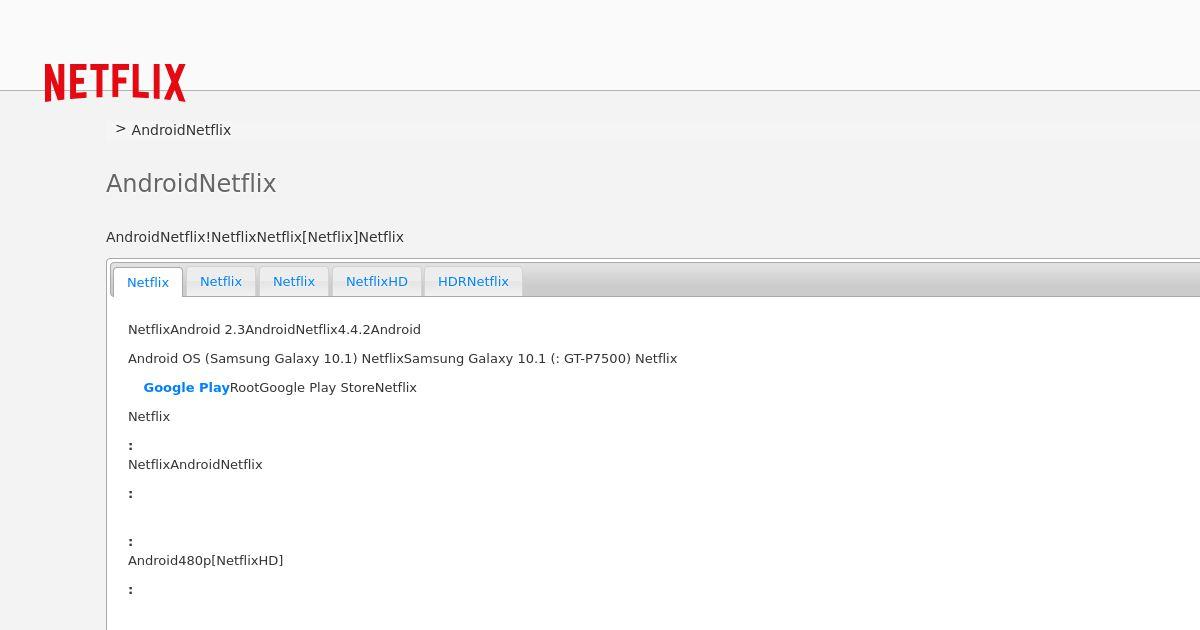Switch to the HDRNetflix tab

pos(473,281)
